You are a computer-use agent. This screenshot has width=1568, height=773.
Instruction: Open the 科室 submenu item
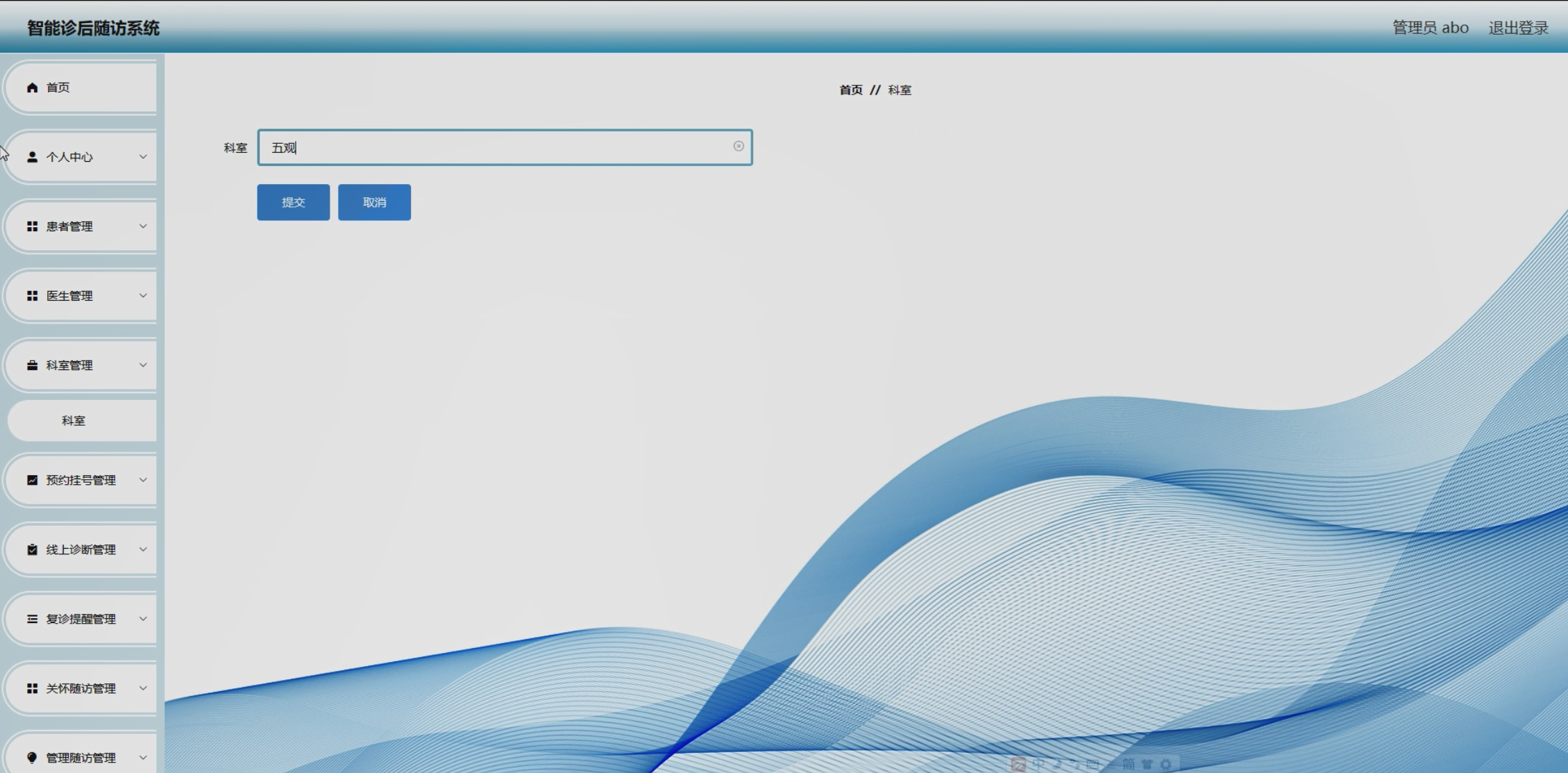pos(74,421)
